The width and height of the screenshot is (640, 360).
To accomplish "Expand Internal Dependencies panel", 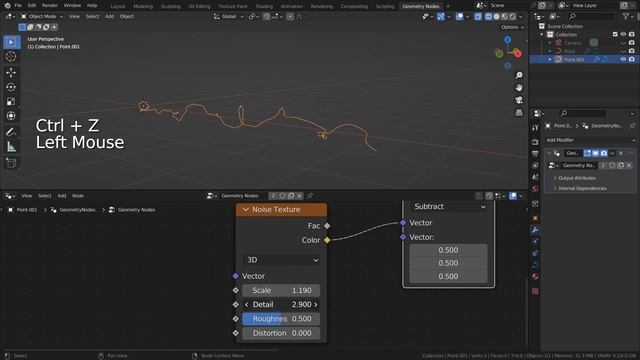I will point(582,189).
